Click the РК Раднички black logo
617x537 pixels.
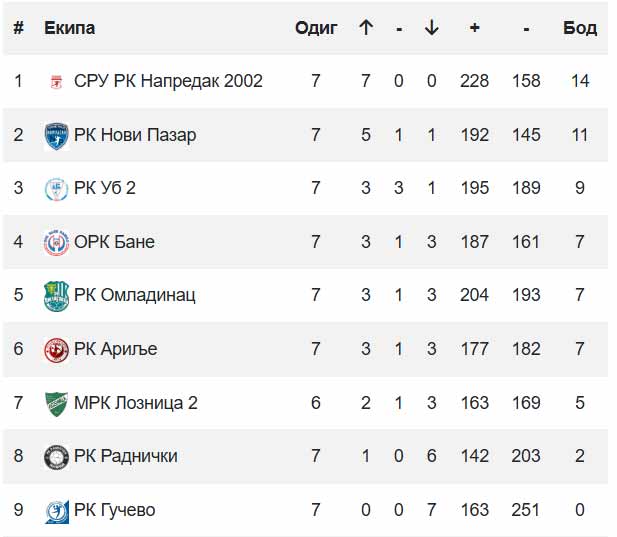56,456
